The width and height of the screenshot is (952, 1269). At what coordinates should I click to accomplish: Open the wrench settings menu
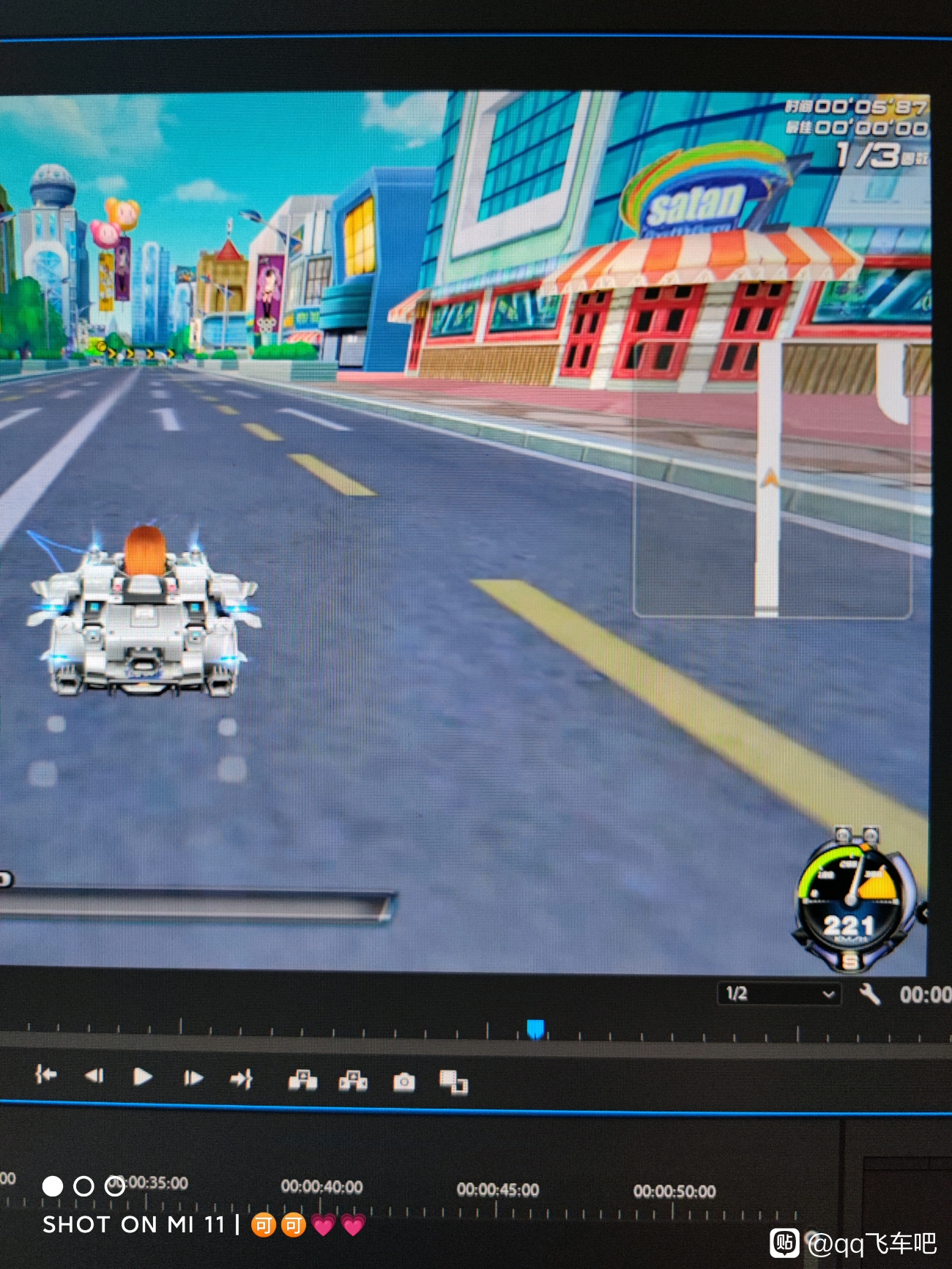(869, 994)
